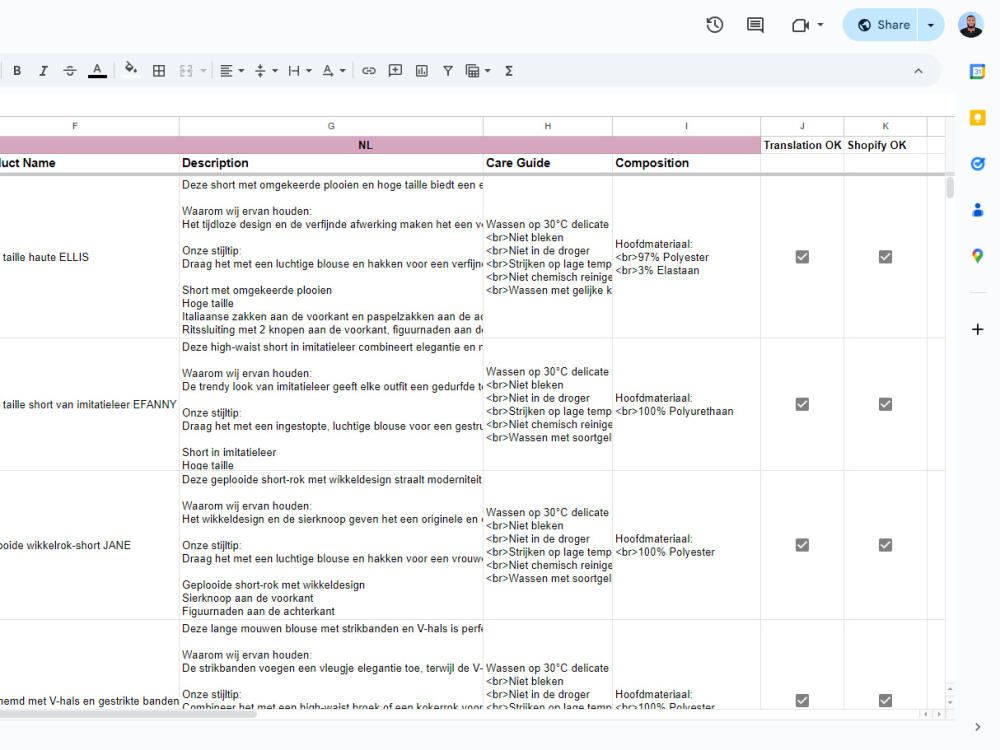1000x750 pixels.
Task: Open version history
Action: pos(715,25)
